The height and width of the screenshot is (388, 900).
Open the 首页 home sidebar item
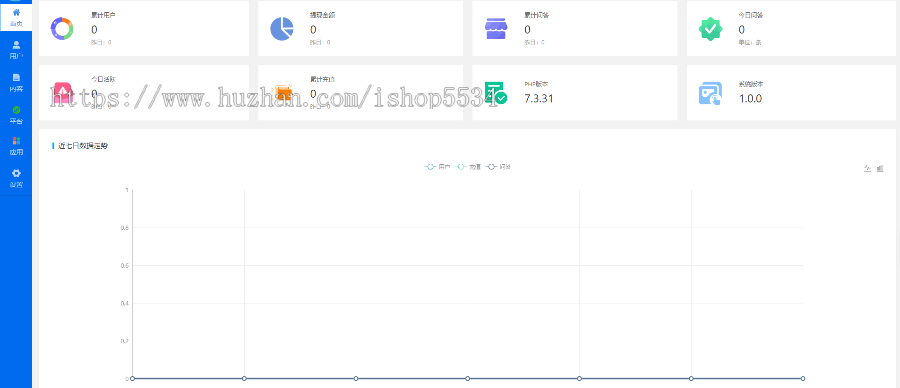tap(16, 17)
